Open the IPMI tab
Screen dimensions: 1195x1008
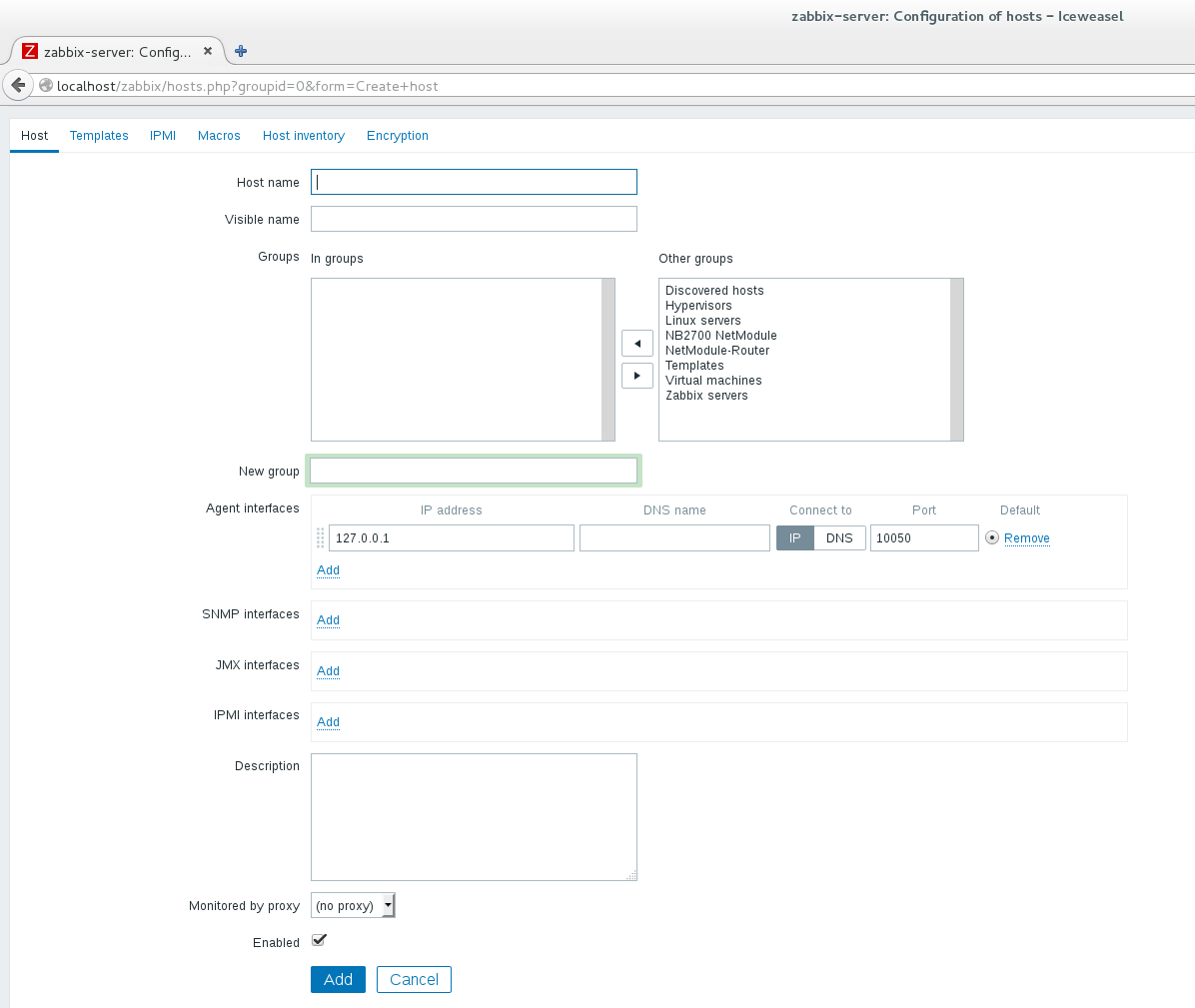click(162, 136)
